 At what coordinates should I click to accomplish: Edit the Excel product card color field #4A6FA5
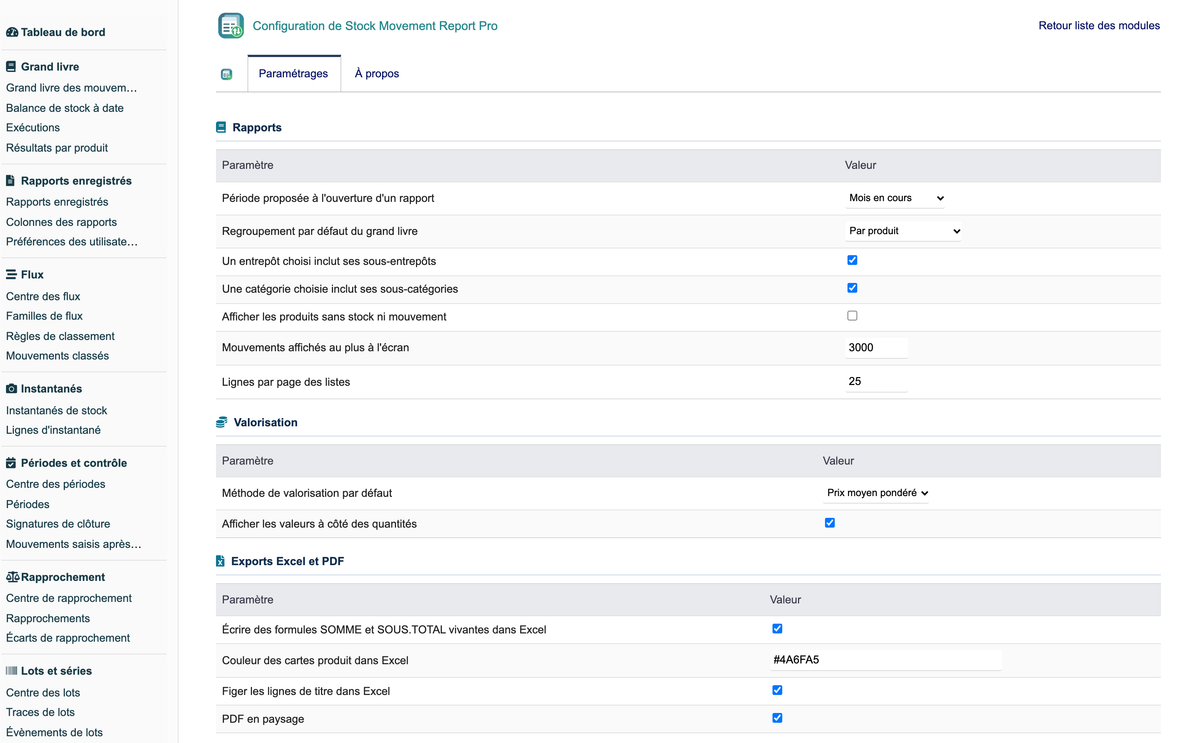(885, 660)
